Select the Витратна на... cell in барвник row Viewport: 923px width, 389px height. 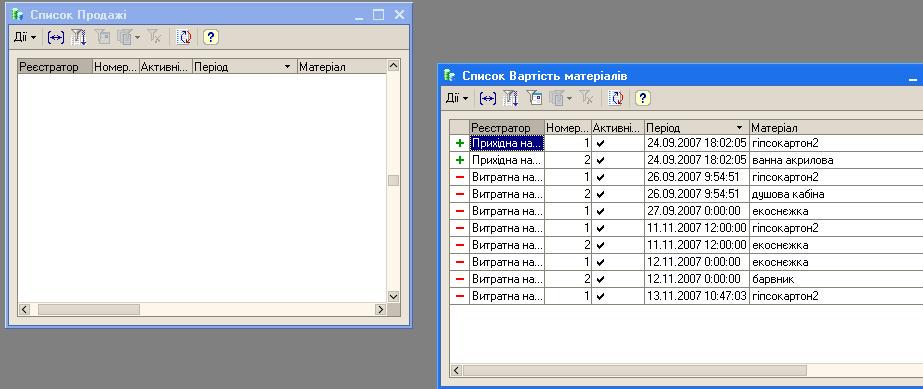pyautogui.click(x=507, y=279)
